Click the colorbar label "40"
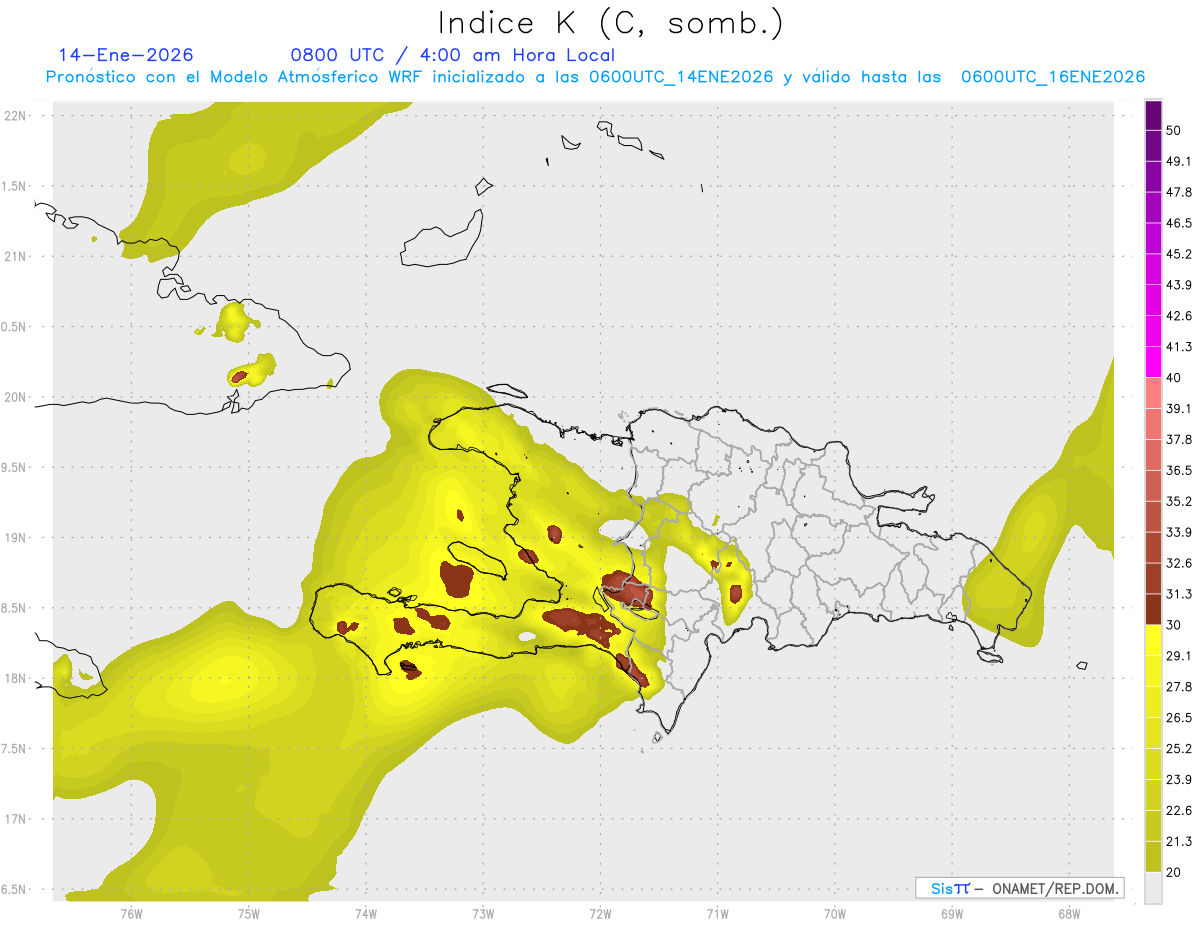Viewport: 1200px width, 927px height. (1175, 378)
